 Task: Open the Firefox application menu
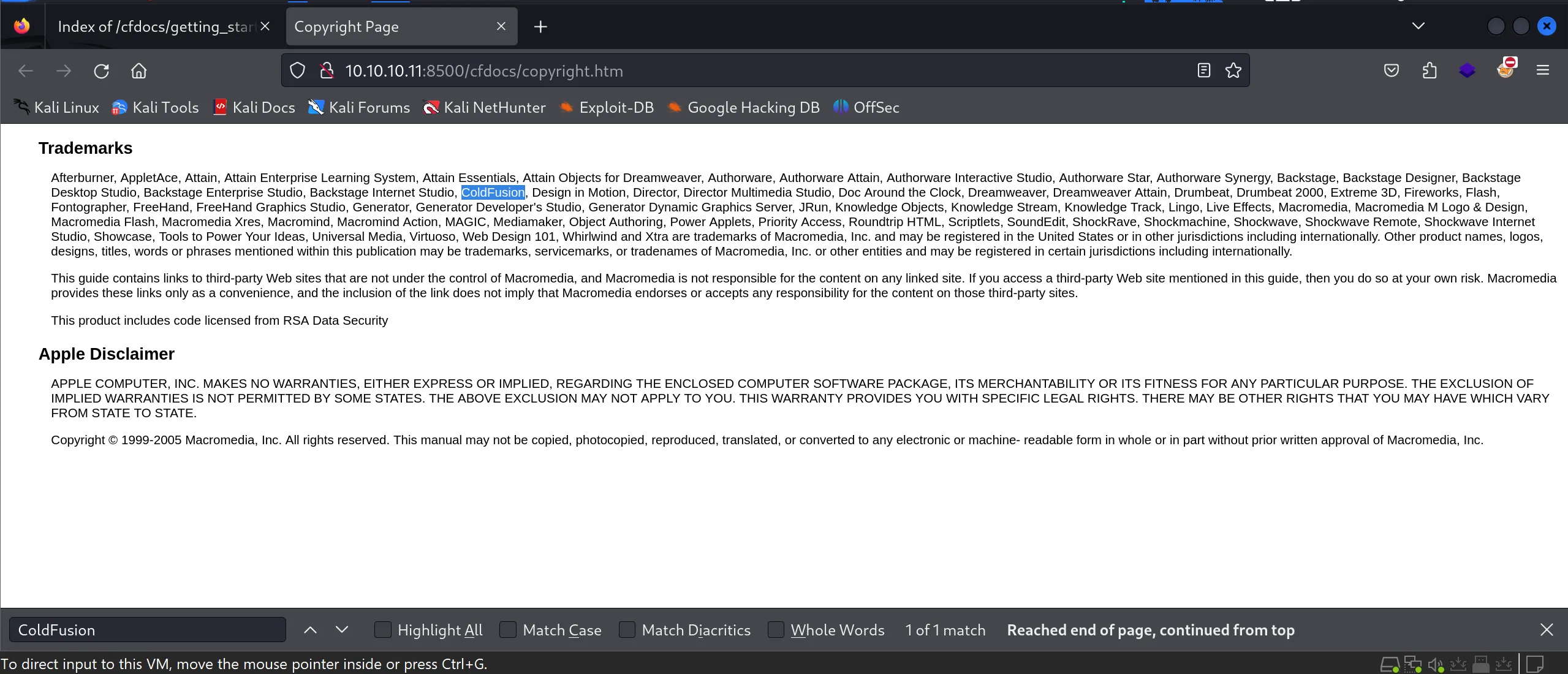(x=1542, y=71)
